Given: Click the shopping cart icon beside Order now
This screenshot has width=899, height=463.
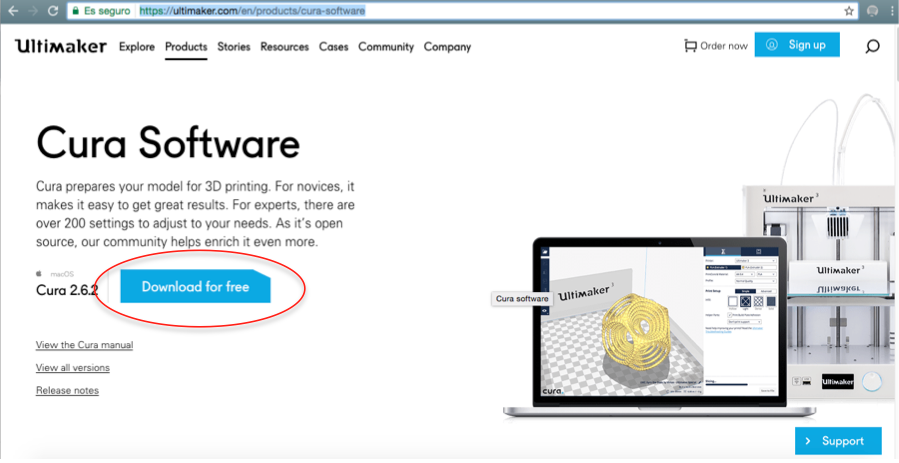Looking at the screenshot, I should point(690,46).
